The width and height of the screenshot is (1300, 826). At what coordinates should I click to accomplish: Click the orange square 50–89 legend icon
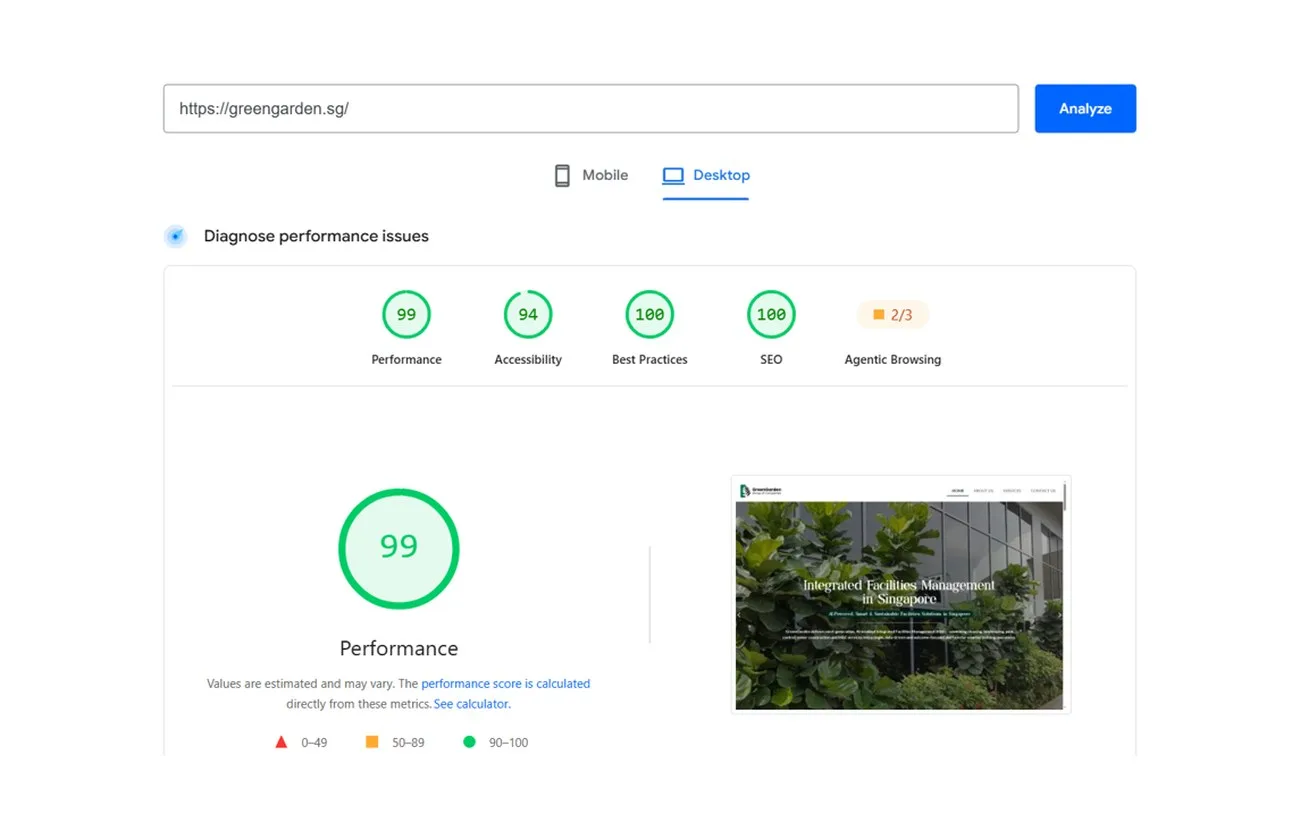372,742
